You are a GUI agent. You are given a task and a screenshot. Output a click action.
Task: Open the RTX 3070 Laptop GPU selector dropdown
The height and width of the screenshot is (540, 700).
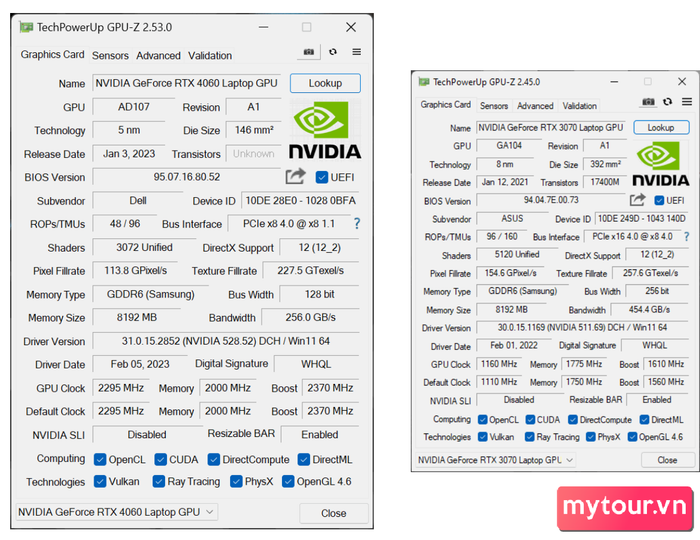(496, 460)
